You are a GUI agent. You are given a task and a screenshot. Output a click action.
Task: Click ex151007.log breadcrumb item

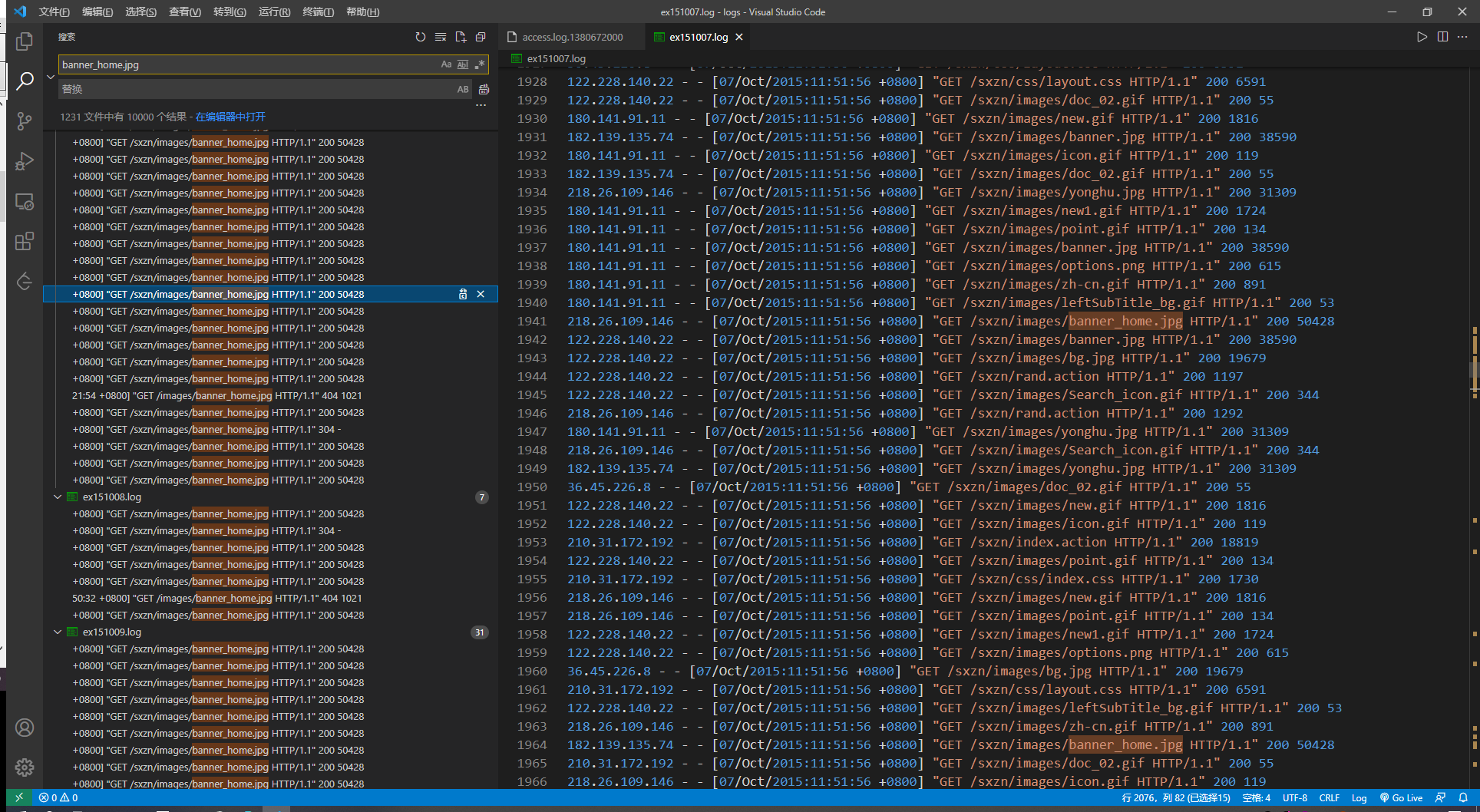click(x=556, y=58)
